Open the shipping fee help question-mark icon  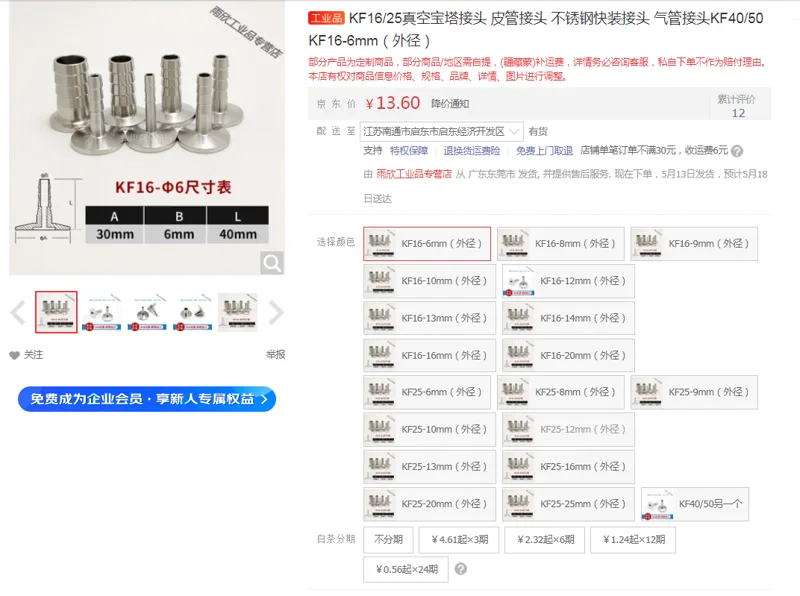737,151
